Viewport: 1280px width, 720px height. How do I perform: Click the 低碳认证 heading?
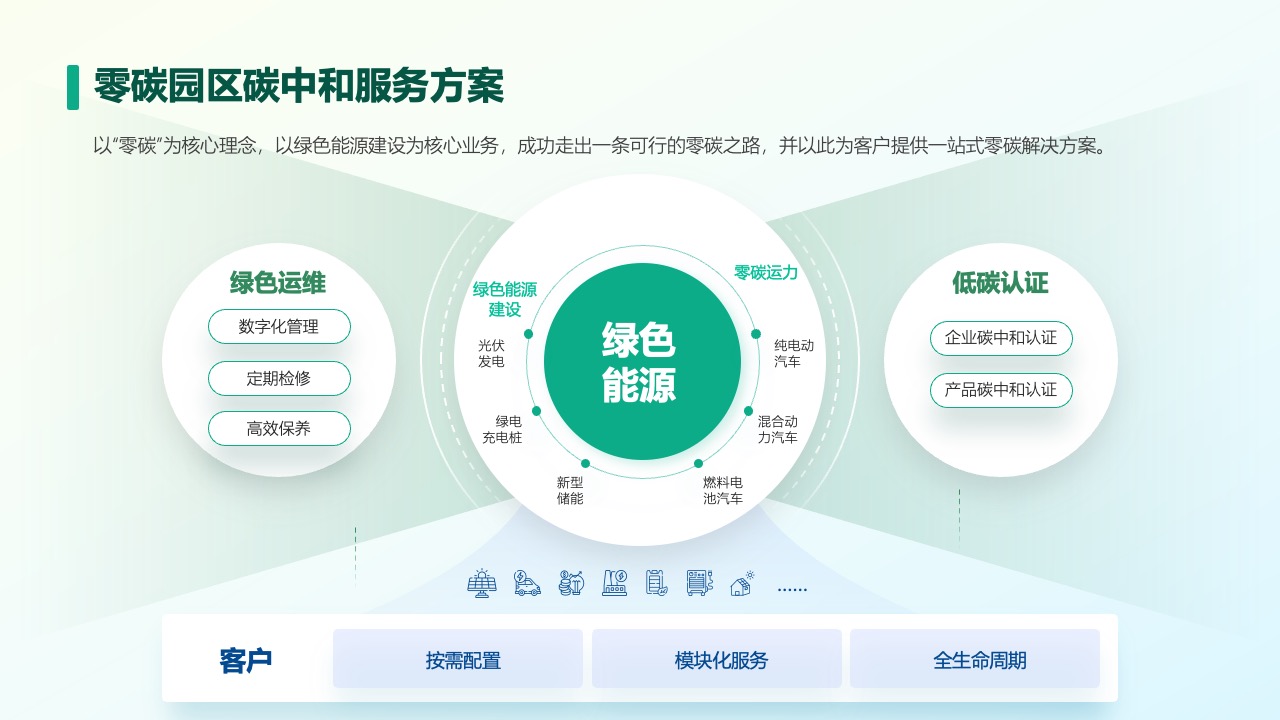tap(1000, 283)
